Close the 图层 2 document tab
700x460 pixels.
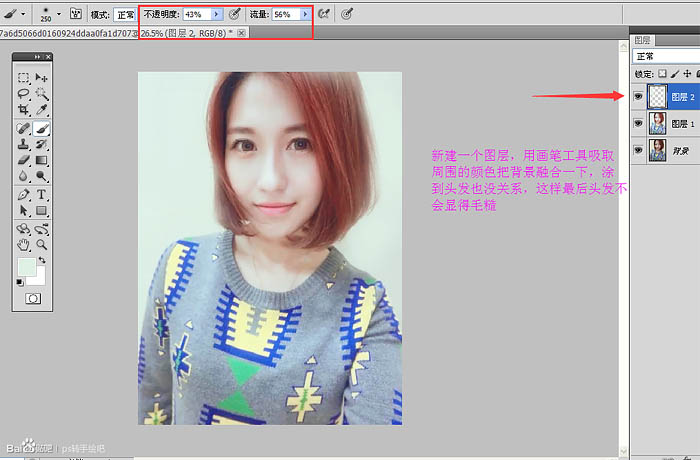242,33
